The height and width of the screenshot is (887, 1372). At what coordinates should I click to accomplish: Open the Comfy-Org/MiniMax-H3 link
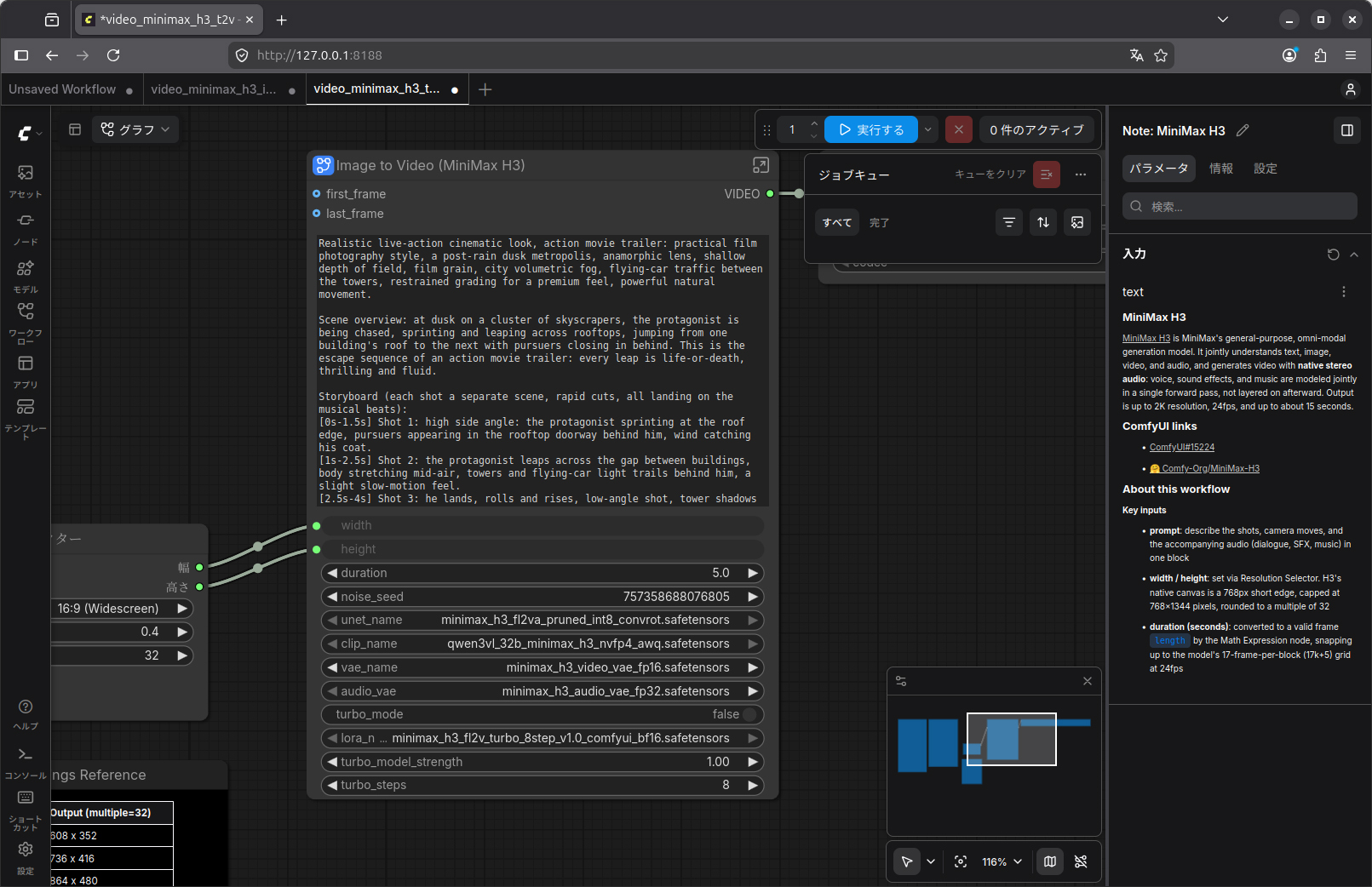pyautogui.click(x=1205, y=468)
